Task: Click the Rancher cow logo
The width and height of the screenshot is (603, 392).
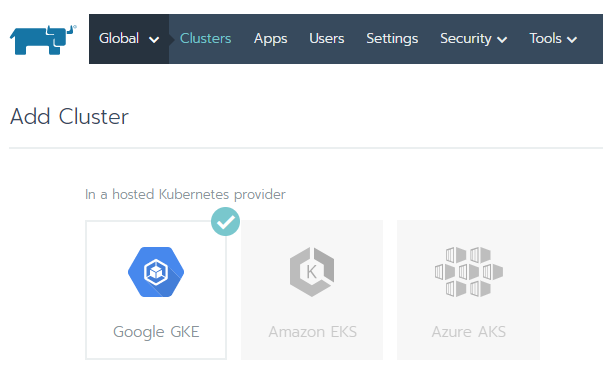Action: 43,40
